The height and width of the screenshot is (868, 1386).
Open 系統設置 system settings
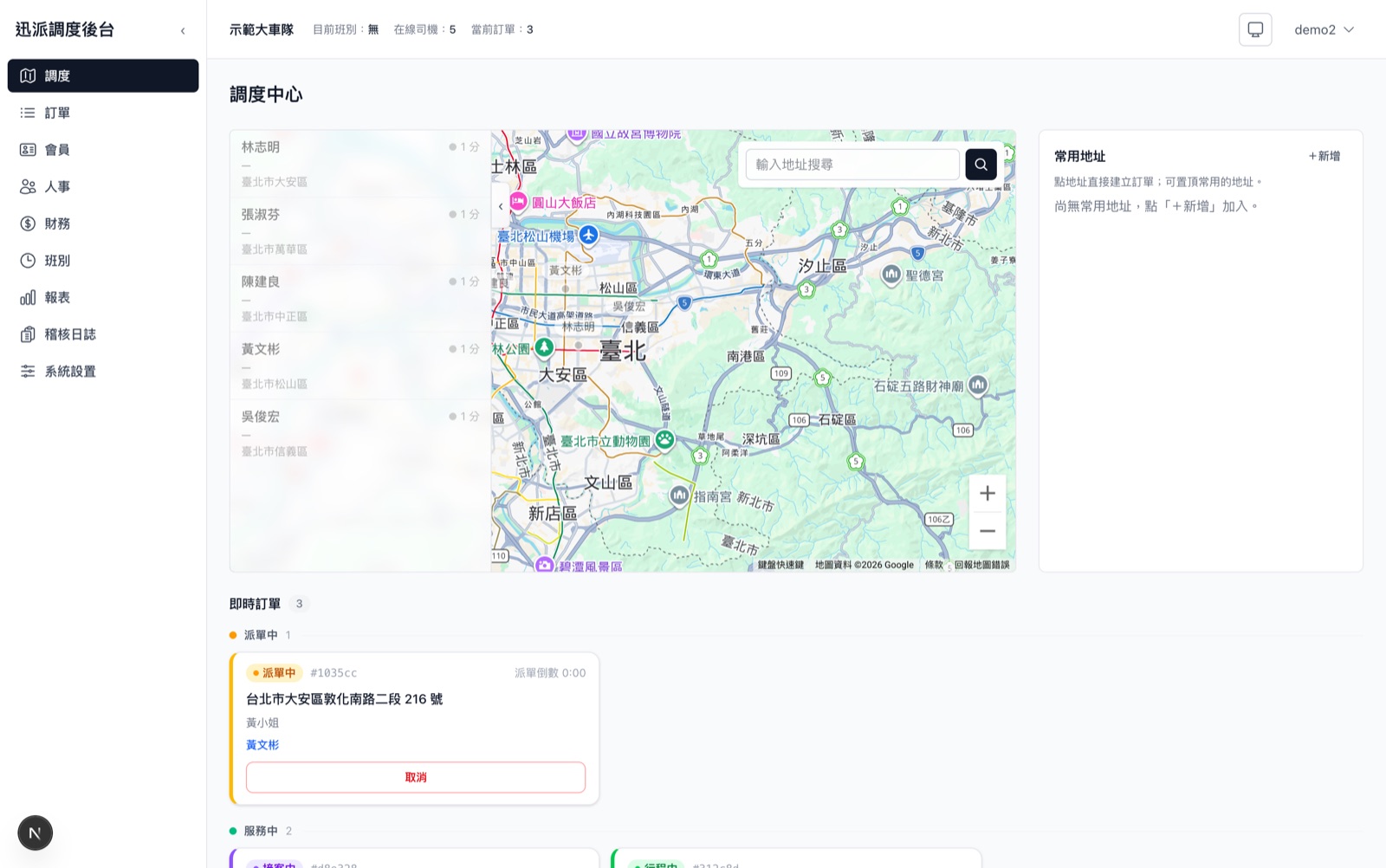click(x=103, y=371)
